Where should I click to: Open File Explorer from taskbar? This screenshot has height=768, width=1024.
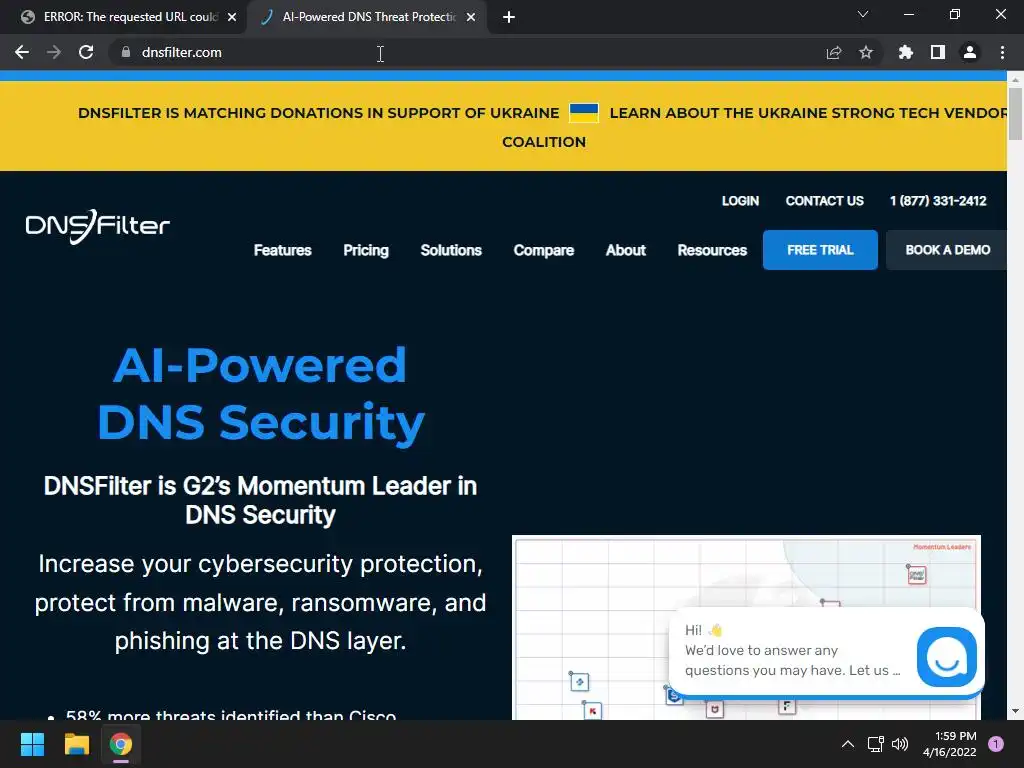(76, 744)
